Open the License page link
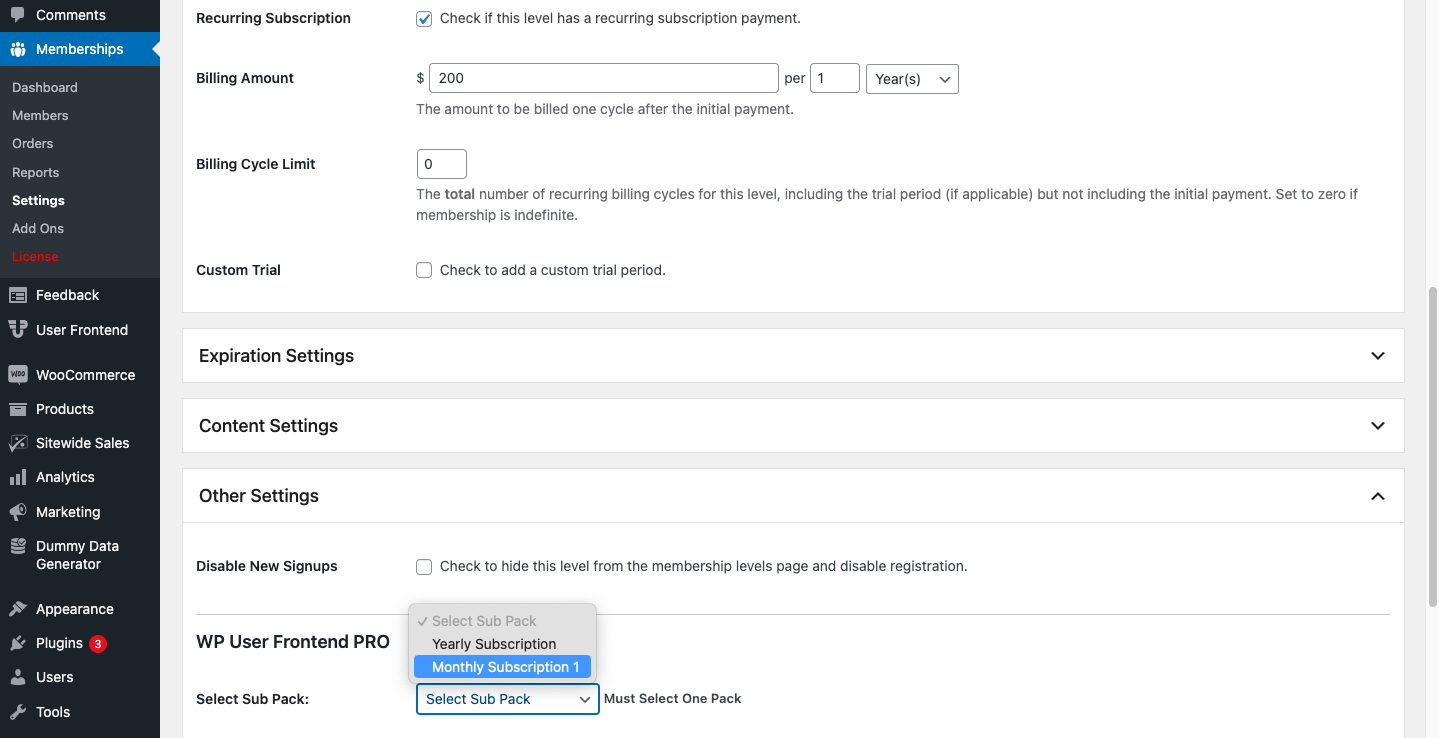1439x738 pixels. pyautogui.click(x=34, y=256)
